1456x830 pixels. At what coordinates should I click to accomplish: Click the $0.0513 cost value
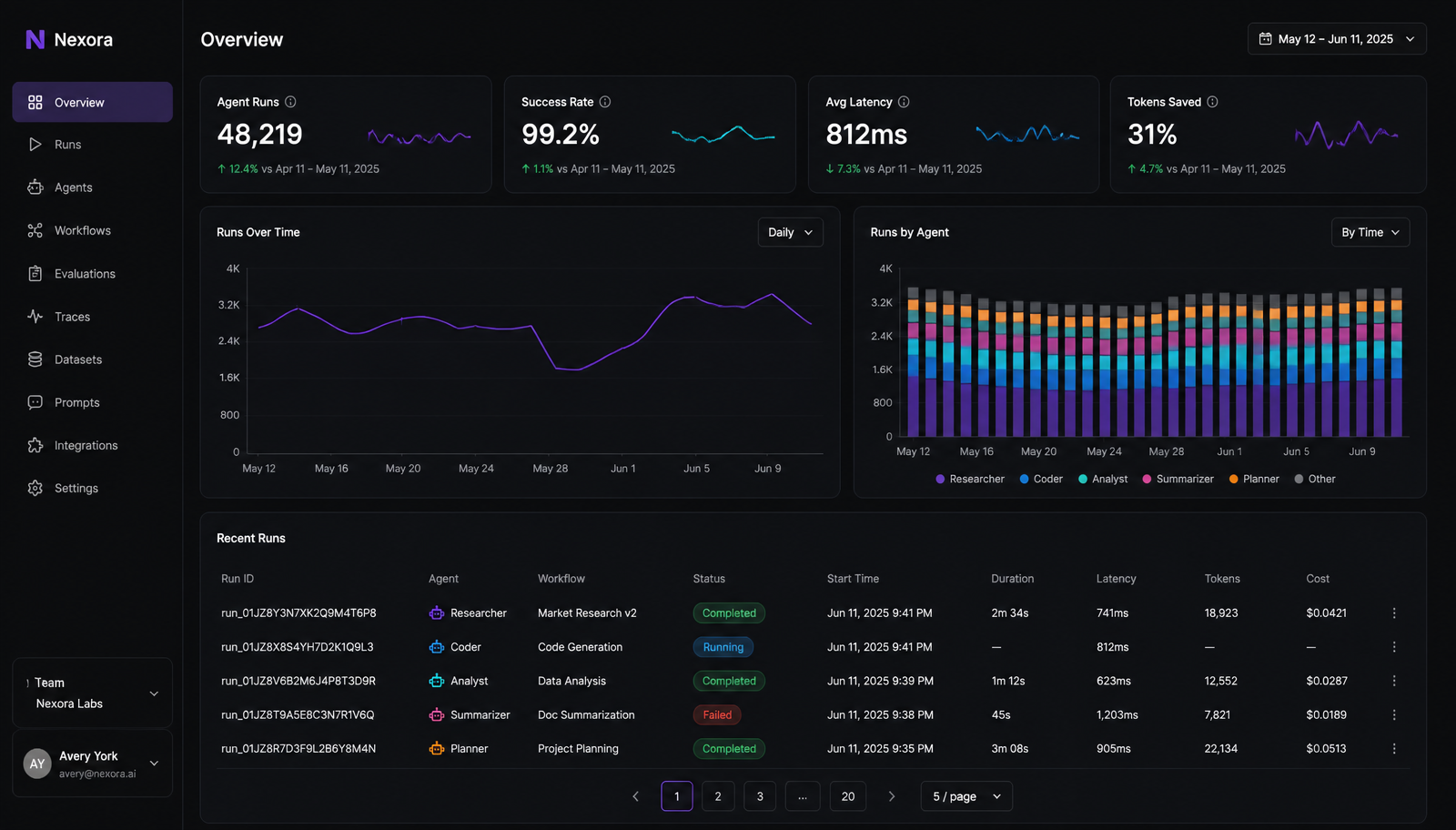tap(1326, 749)
